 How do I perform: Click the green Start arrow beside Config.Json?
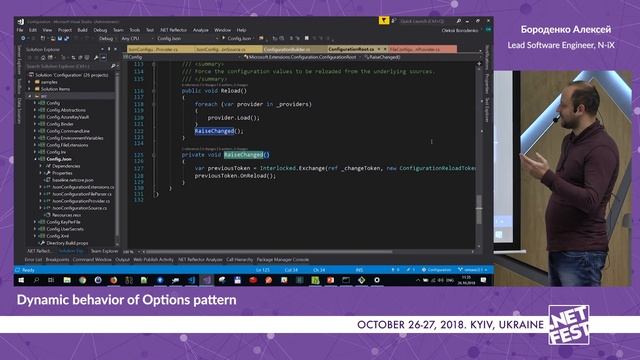coord(224,38)
